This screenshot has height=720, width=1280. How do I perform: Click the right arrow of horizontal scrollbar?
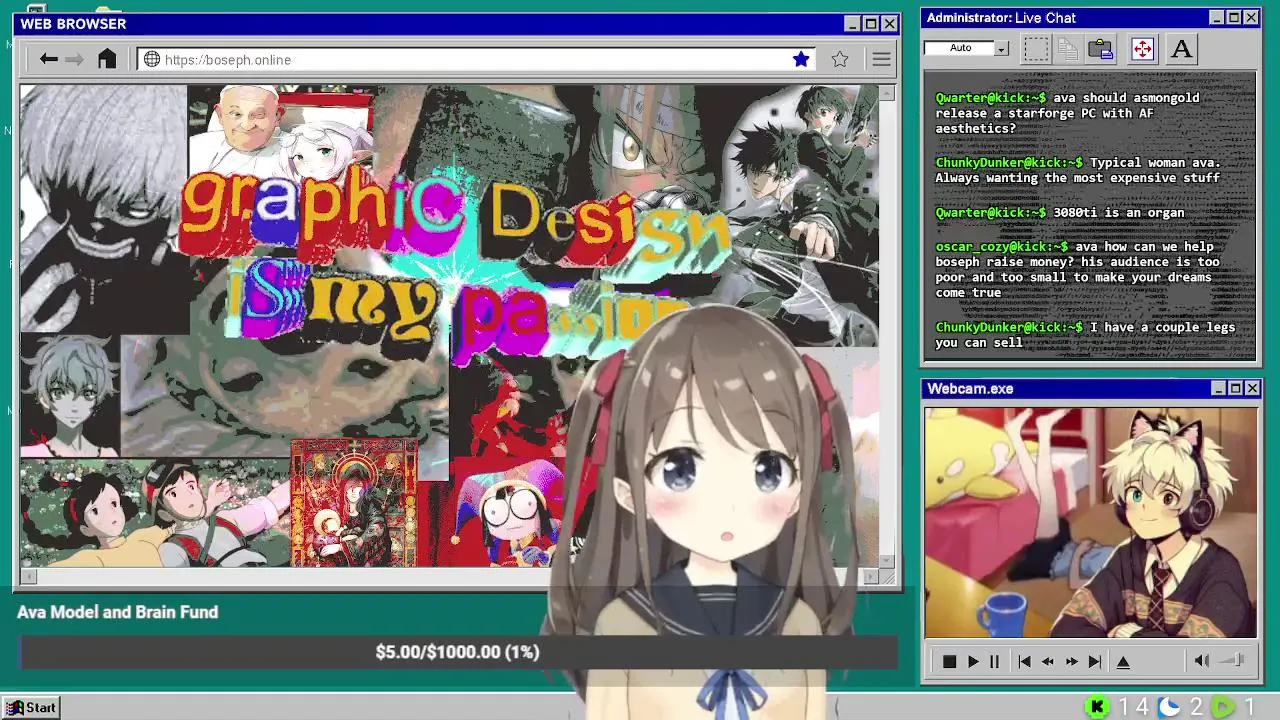pyautogui.click(x=871, y=576)
